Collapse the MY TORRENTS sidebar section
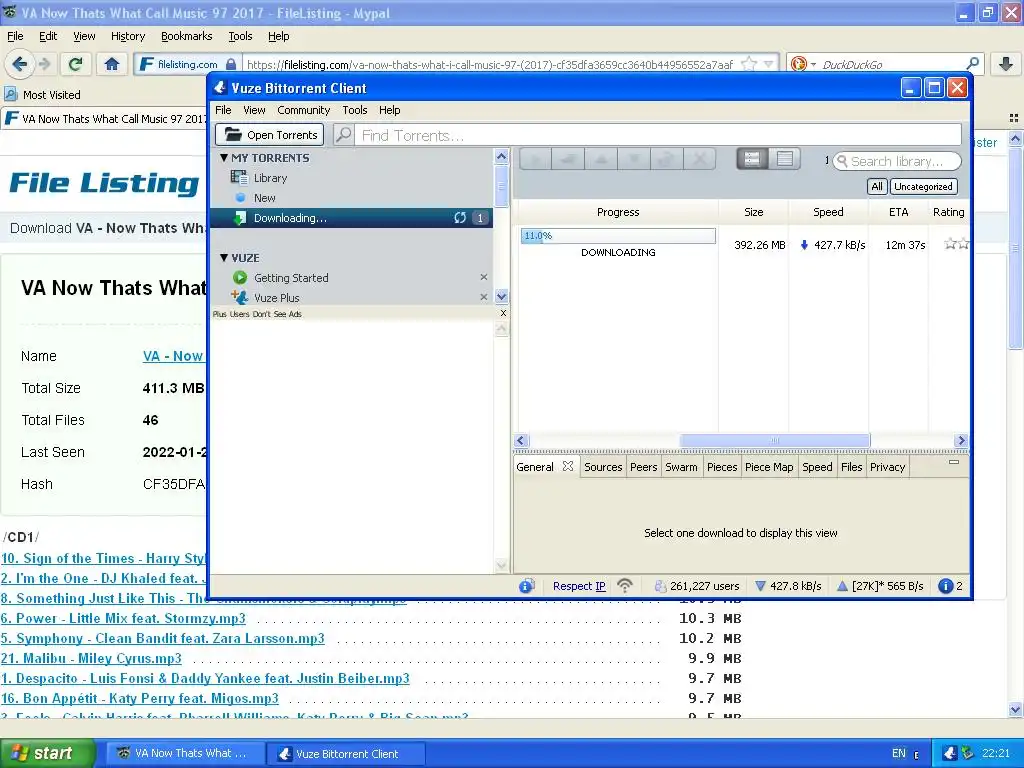1024x768 pixels. point(224,157)
